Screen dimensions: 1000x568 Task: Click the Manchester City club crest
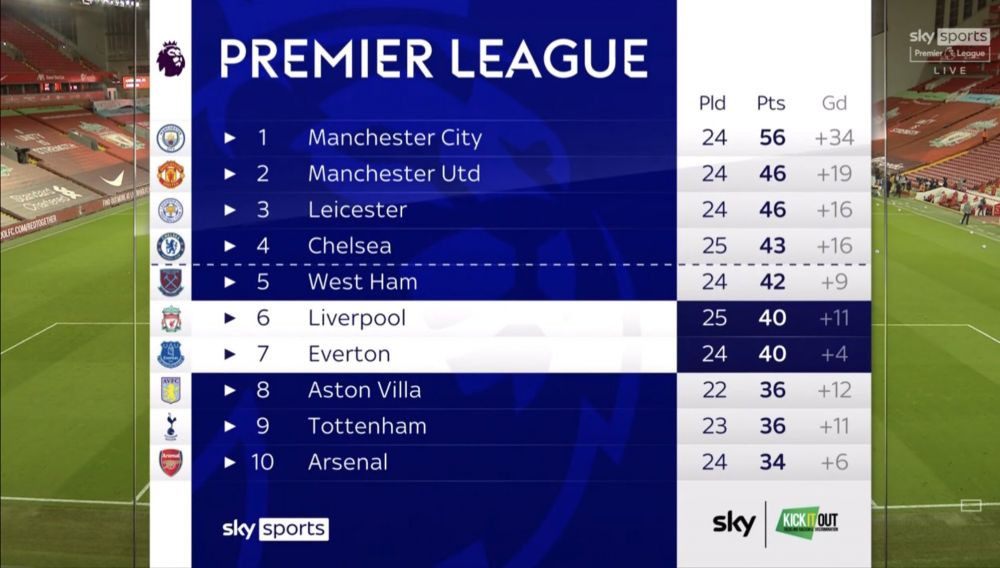pos(171,138)
